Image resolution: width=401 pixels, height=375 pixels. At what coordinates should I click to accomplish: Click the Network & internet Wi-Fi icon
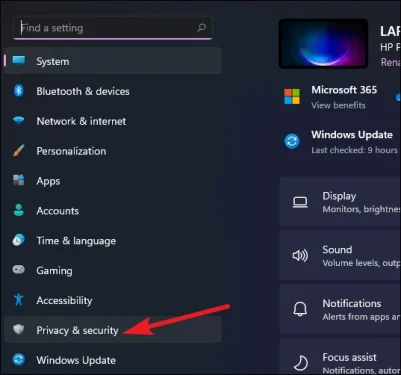click(19, 120)
